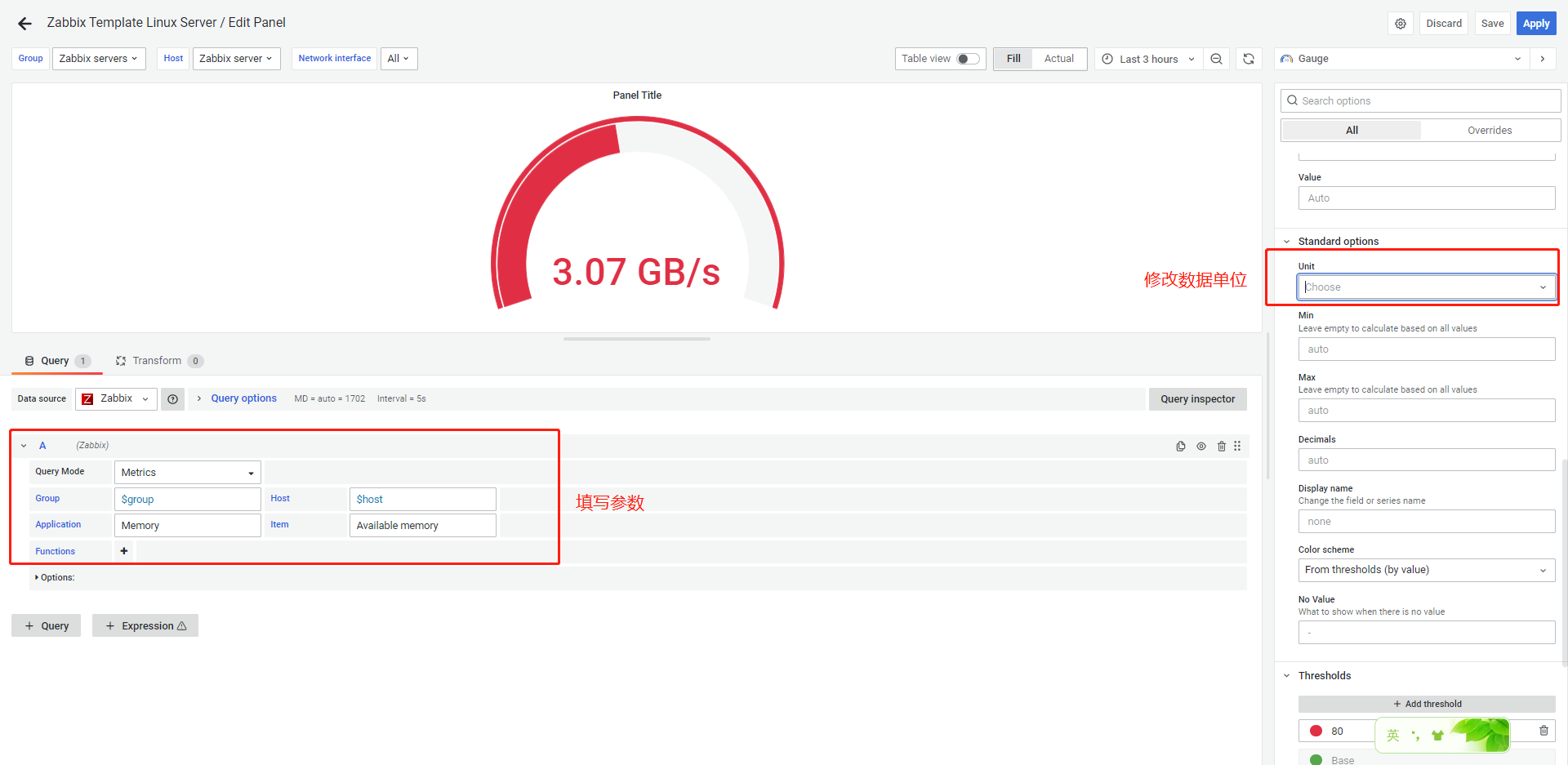Click Save button

[x=1492, y=24]
